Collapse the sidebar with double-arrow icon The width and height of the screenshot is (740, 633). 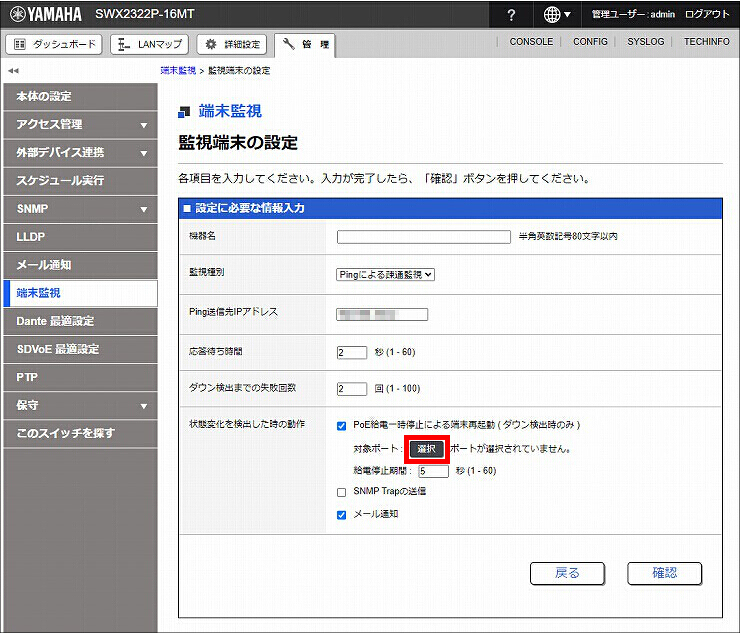(13, 71)
